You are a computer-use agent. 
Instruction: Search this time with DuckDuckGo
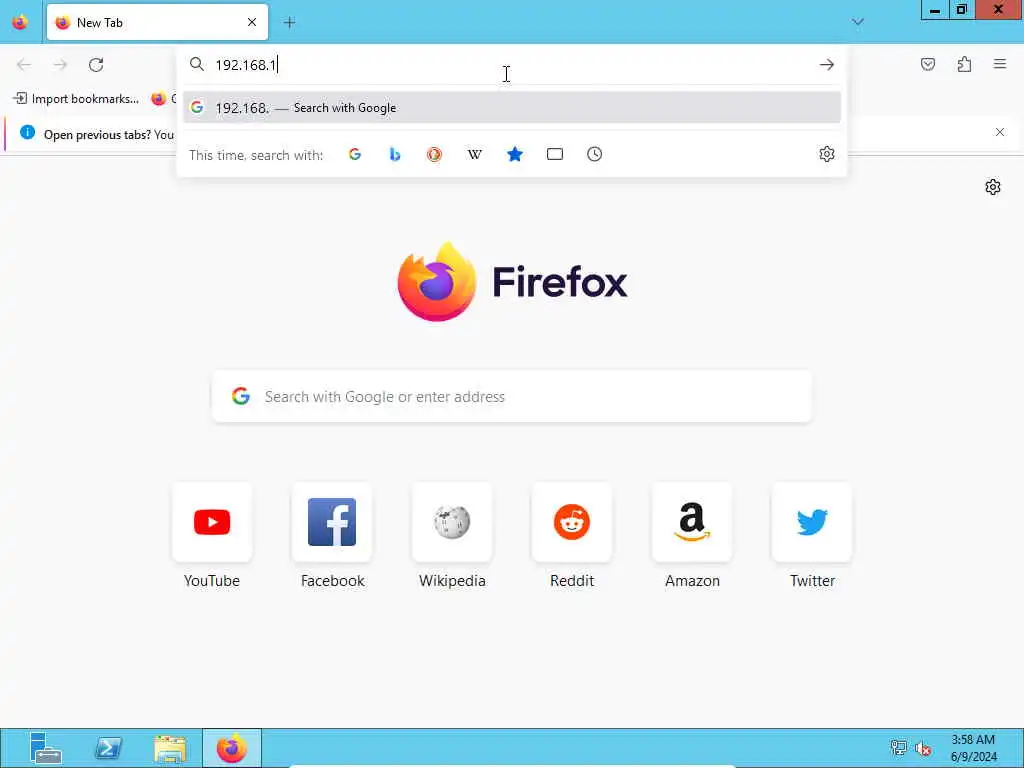tap(434, 154)
